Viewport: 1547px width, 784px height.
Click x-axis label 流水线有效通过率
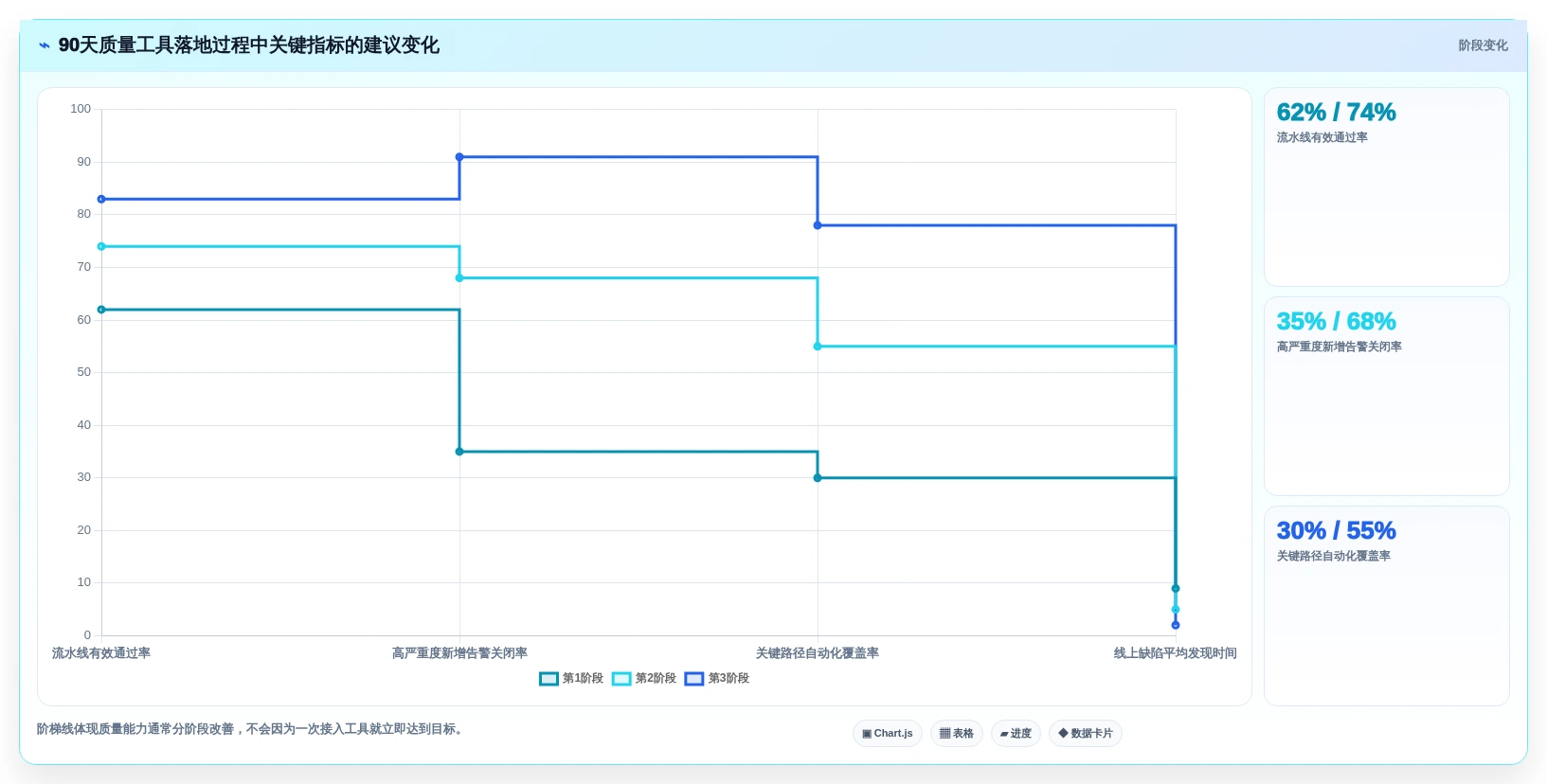101,653
